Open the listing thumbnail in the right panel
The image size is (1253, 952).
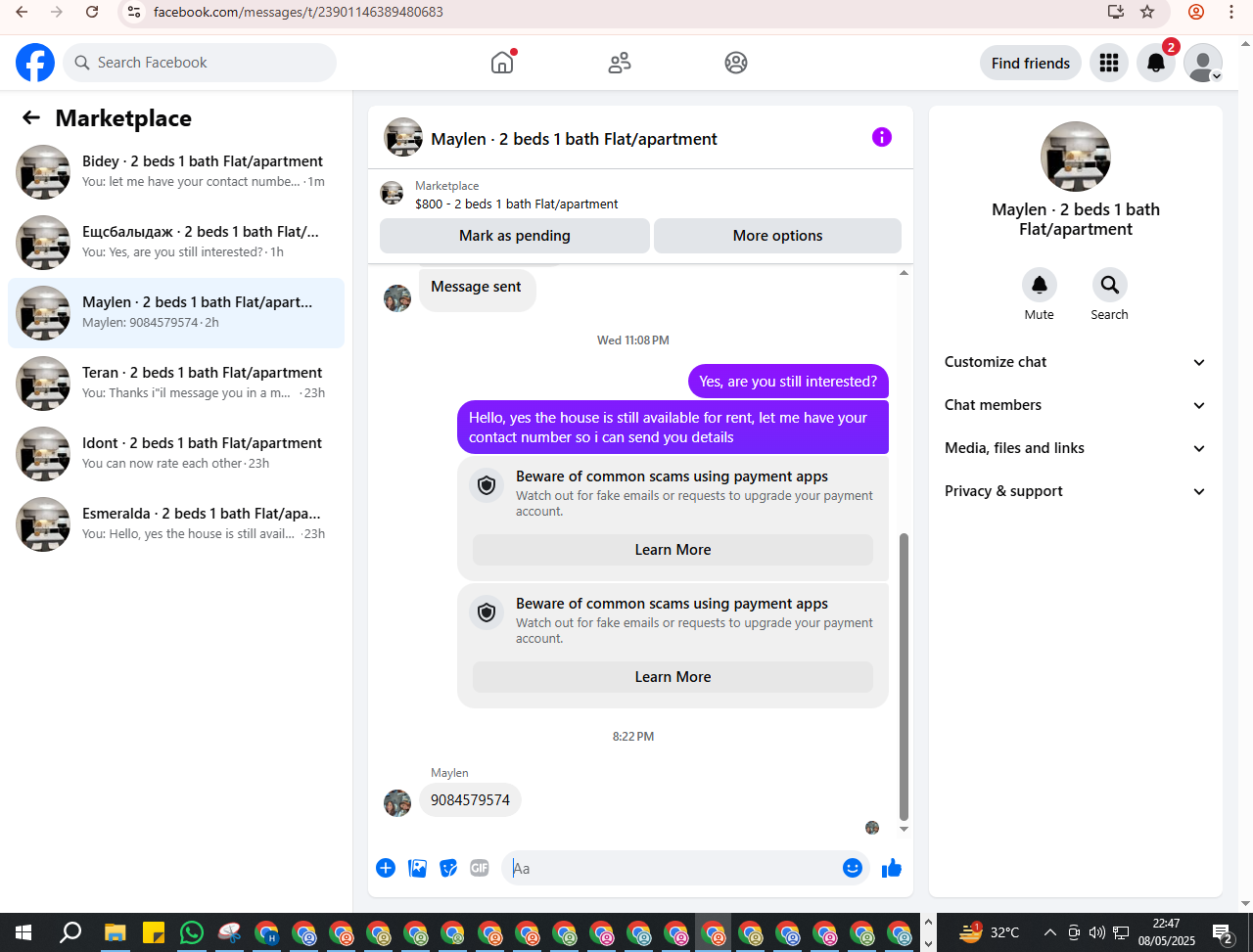point(1076,157)
